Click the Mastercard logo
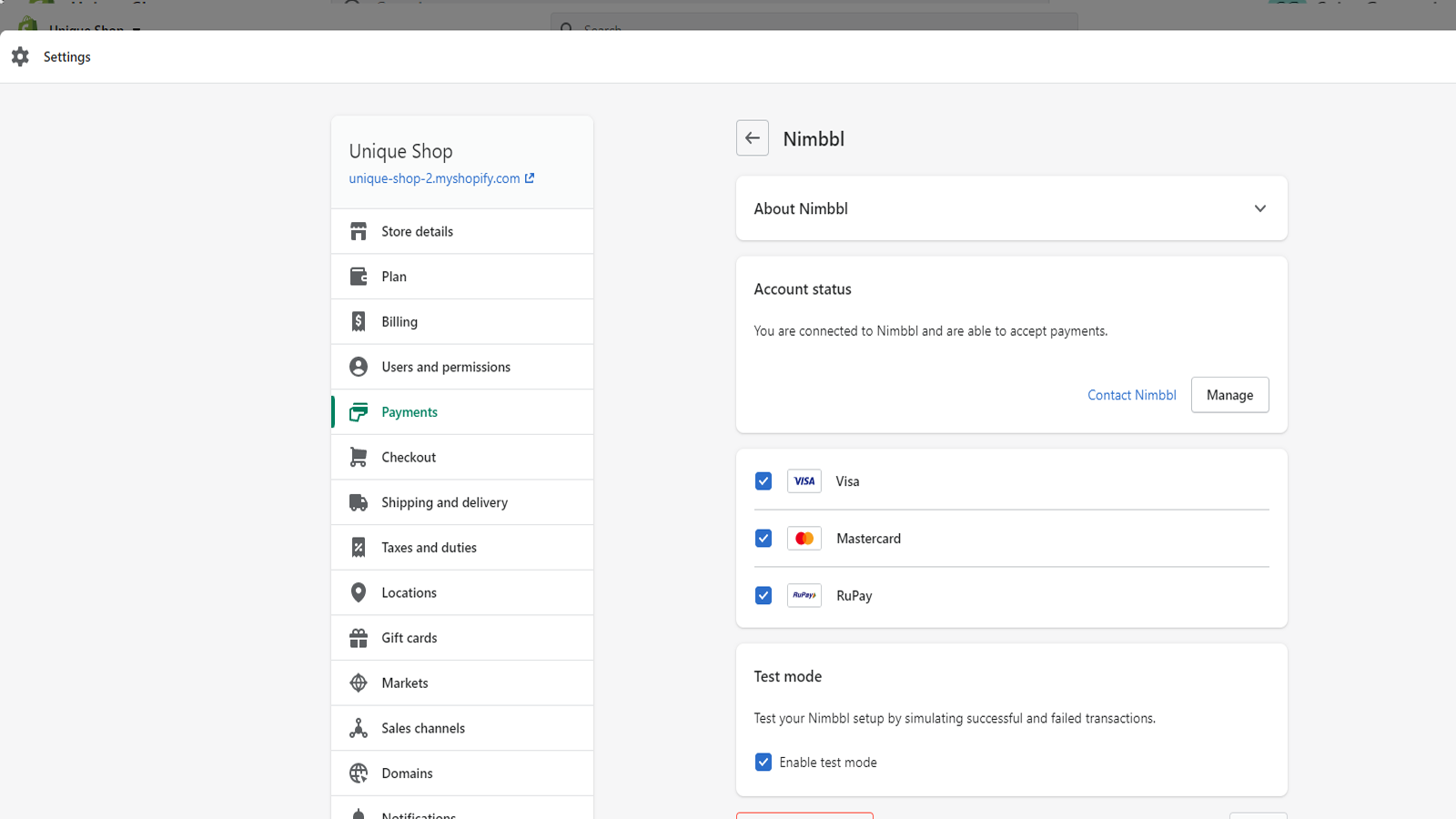The height and width of the screenshot is (819, 1456). click(804, 539)
